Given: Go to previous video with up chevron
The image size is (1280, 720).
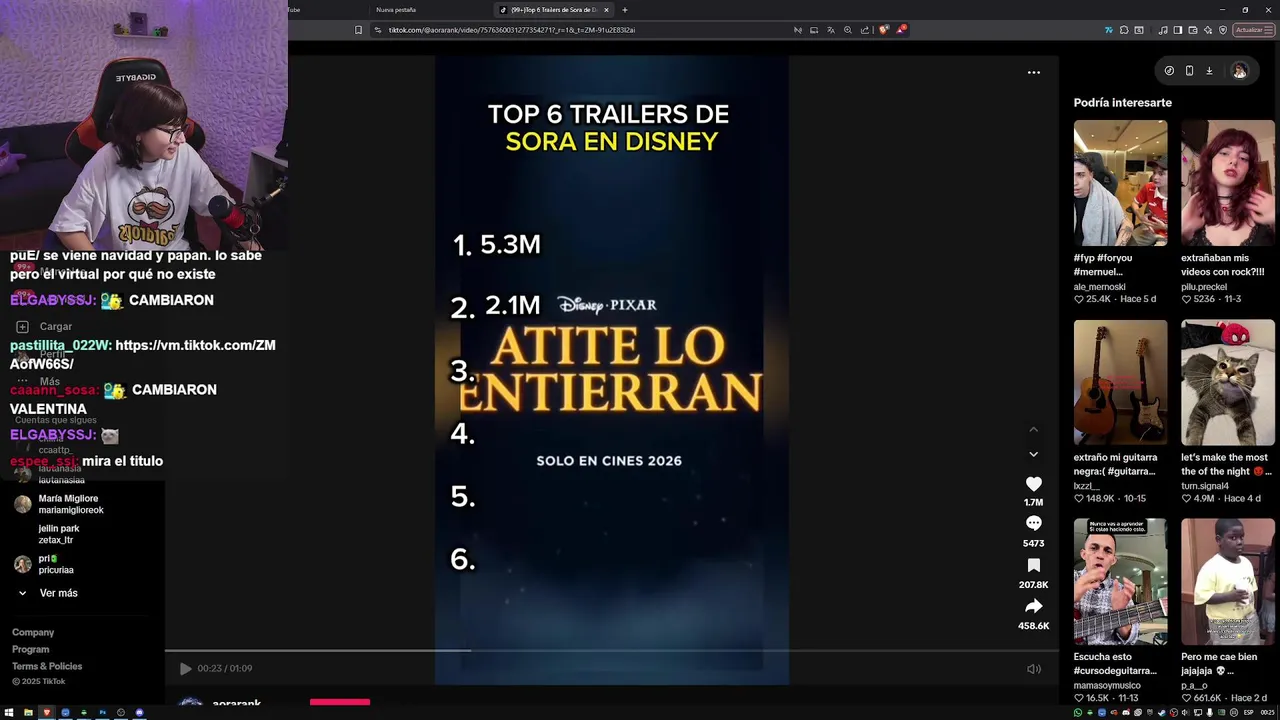Looking at the screenshot, I should pyautogui.click(x=1034, y=429).
